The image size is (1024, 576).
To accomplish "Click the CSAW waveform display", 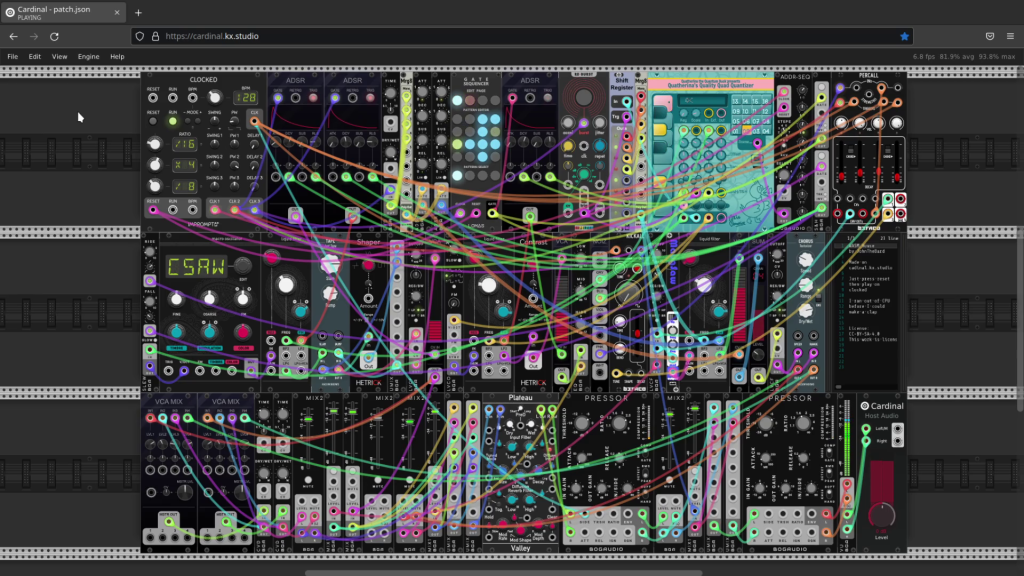I will point(196,266).
